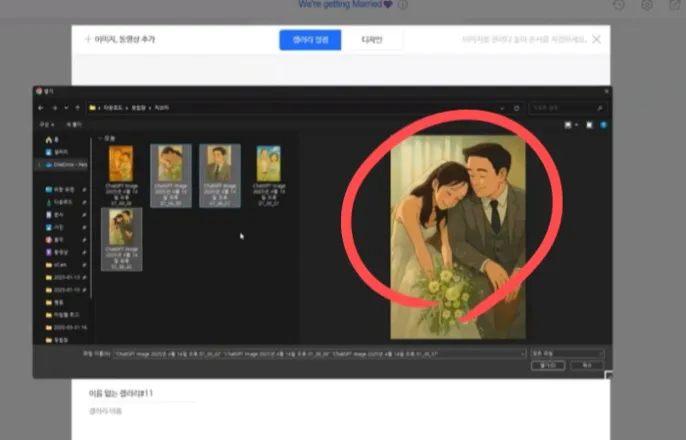Click the file name input box

(x=317, y=354)
